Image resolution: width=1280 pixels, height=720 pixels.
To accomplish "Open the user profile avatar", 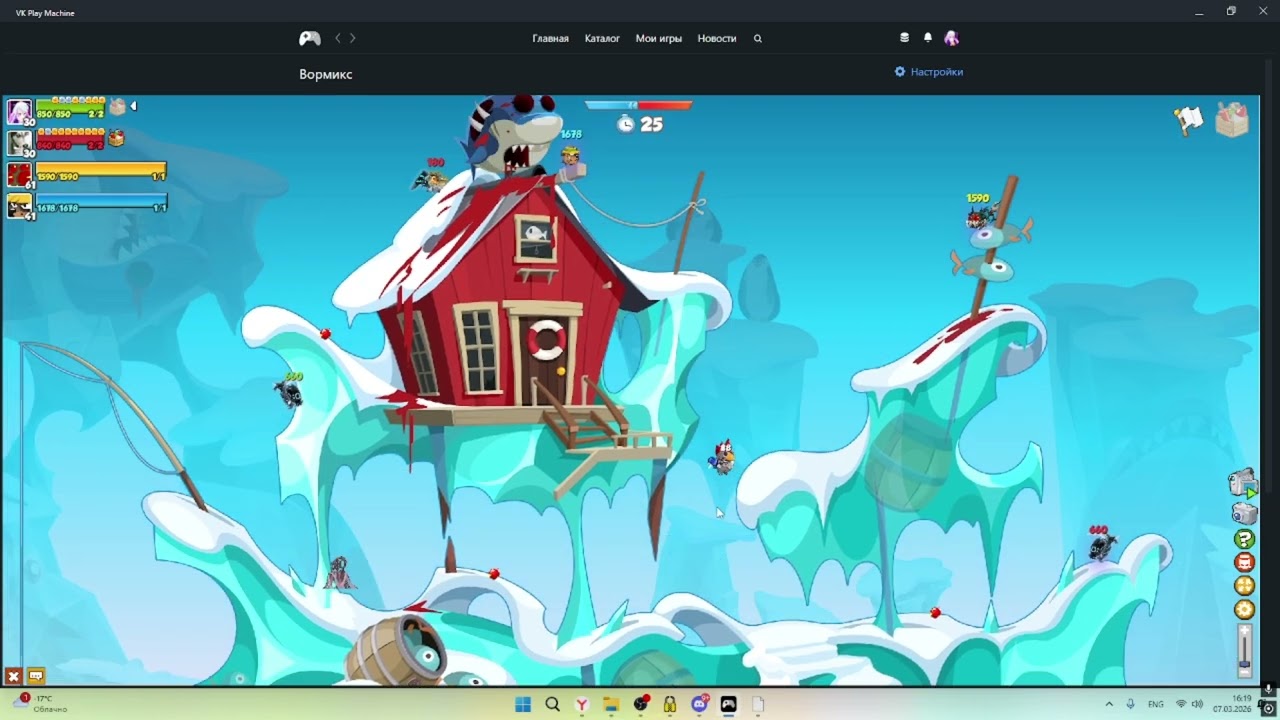I will [x=951, y=38].
